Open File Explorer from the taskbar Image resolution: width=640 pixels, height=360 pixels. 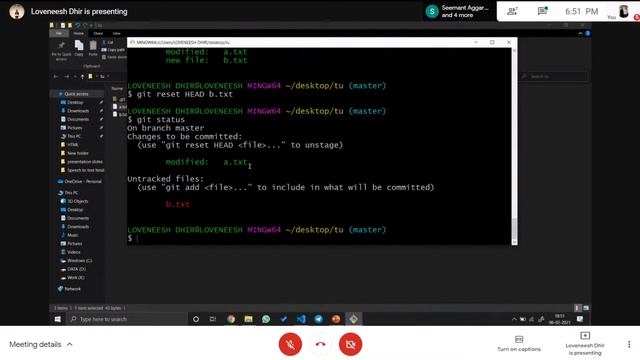[x=248, y=319]
